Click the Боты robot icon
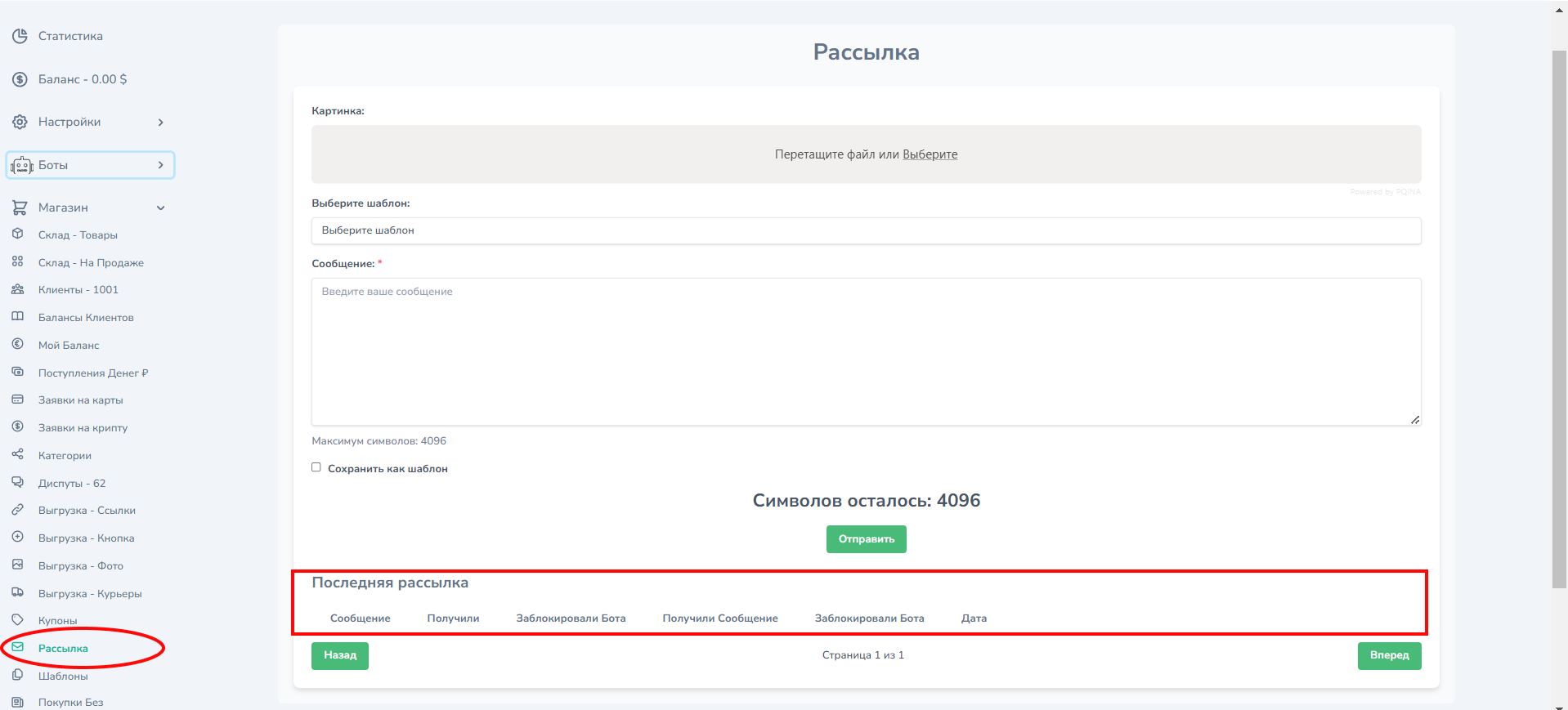 pos(22,165)
